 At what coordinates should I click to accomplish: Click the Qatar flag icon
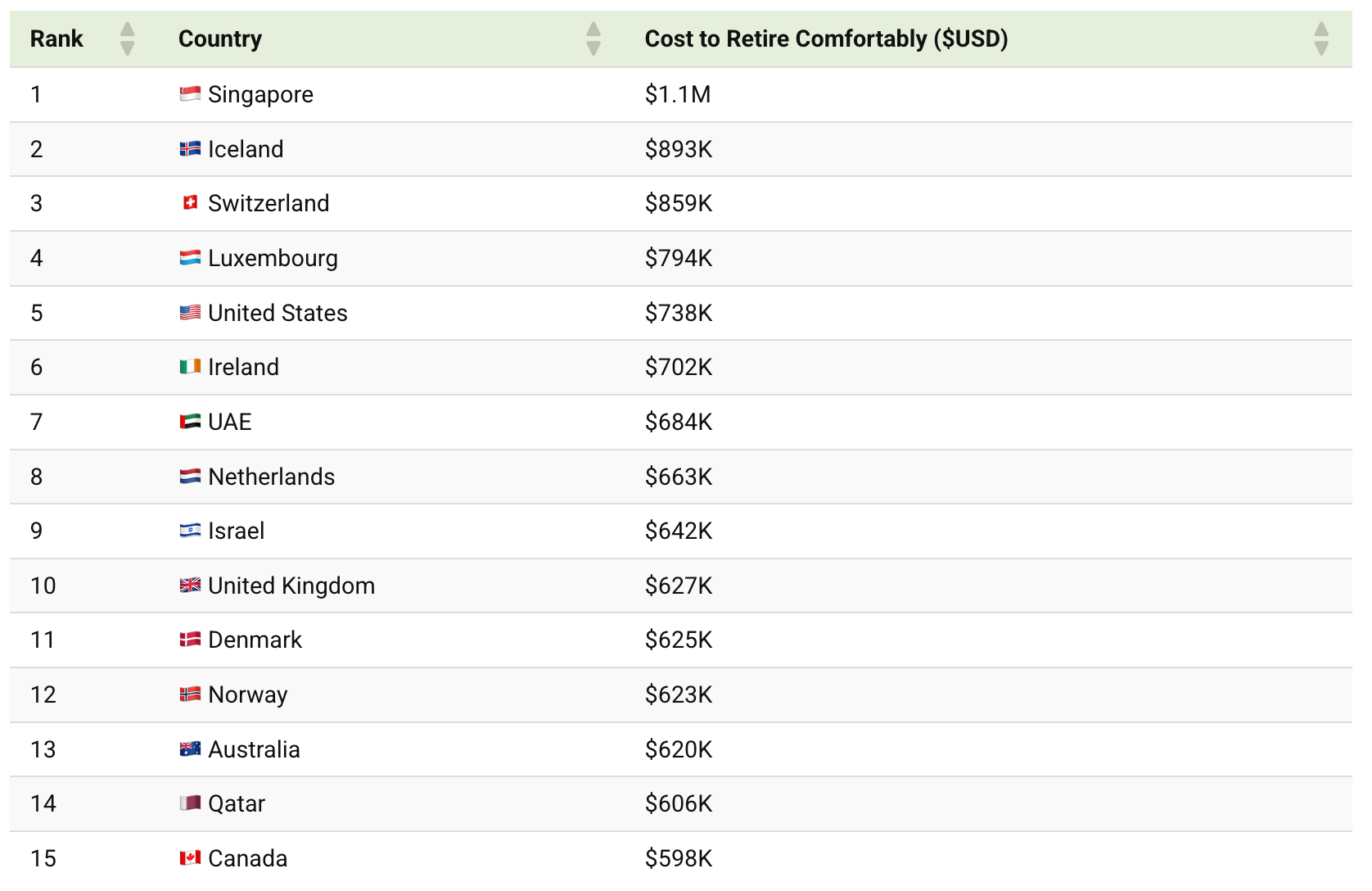(x=190, y=803)
